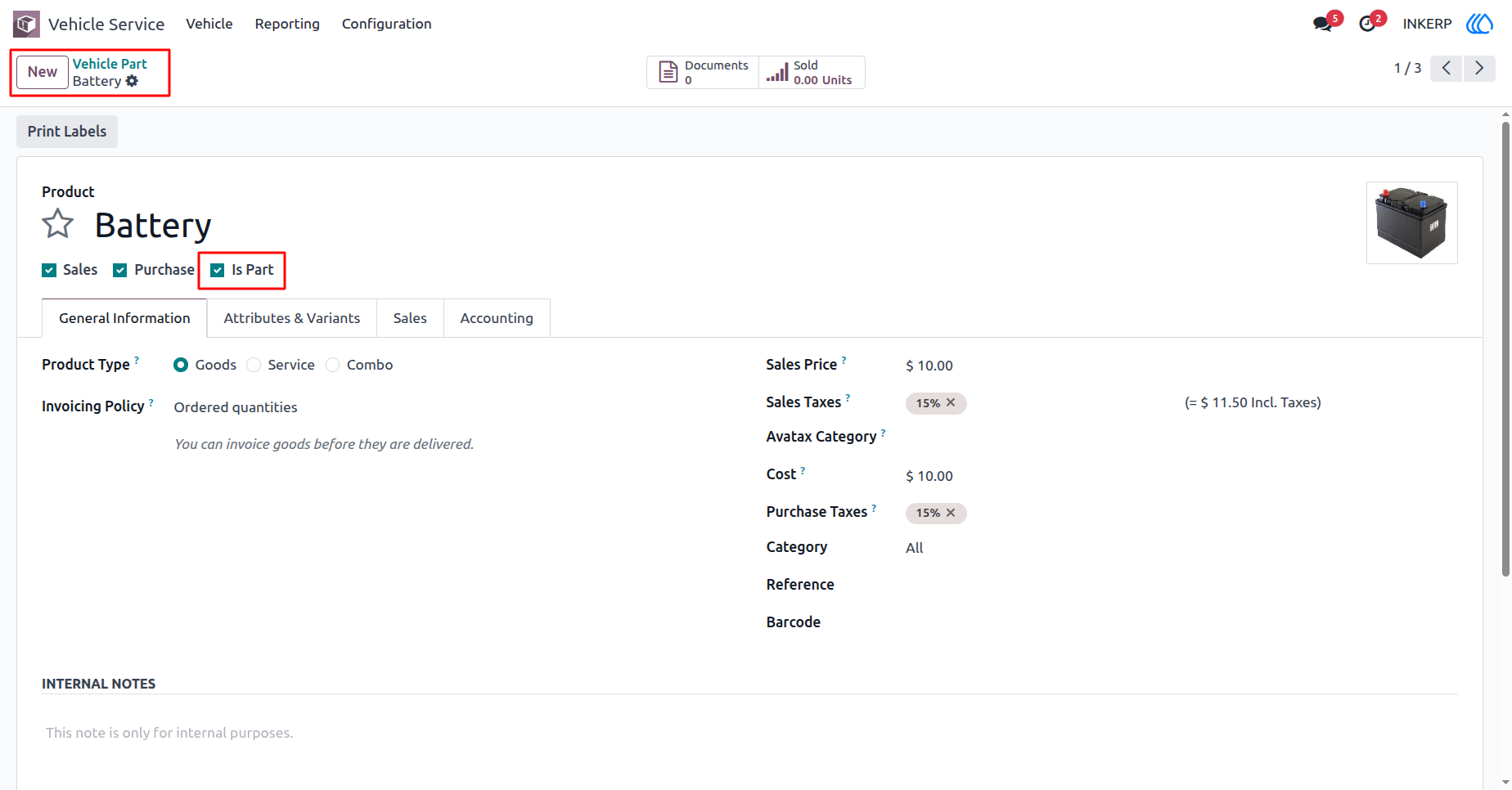Open the Vehicle menu
The width and height of the screenshot is (1512, 790).
pos(209,24)
